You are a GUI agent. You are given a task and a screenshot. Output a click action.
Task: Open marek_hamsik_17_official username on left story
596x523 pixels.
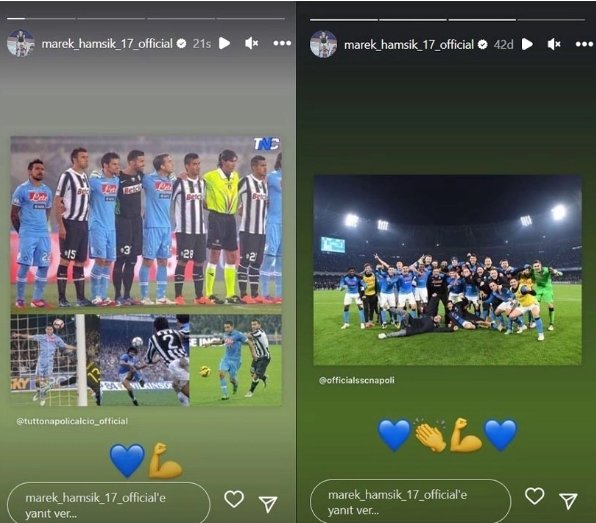(x=107, y=44)
